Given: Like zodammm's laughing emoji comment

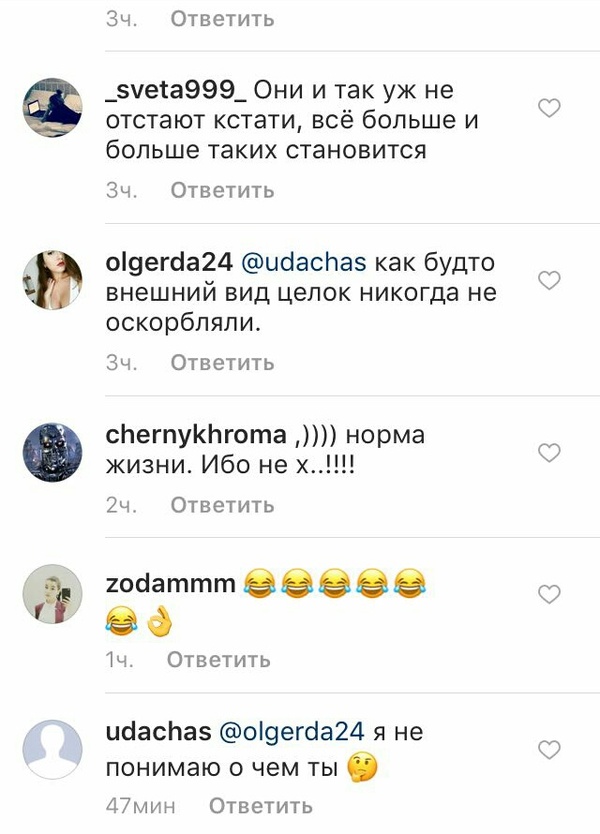Looking at the screenshot, I should (x=549, y=594).
